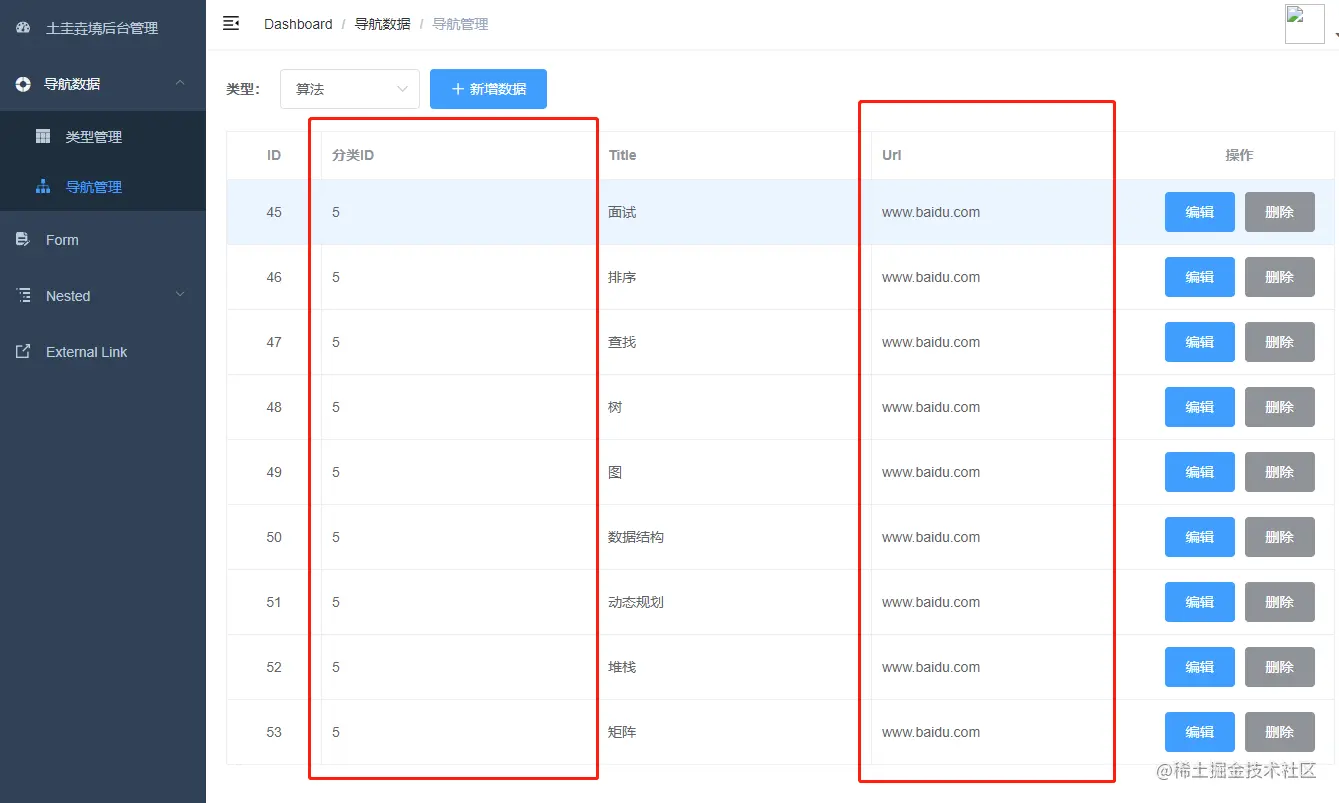1339x803 pixels.
Task: Click the 新增数据 button
Action: pyautogui.click(x=488, y=89)
